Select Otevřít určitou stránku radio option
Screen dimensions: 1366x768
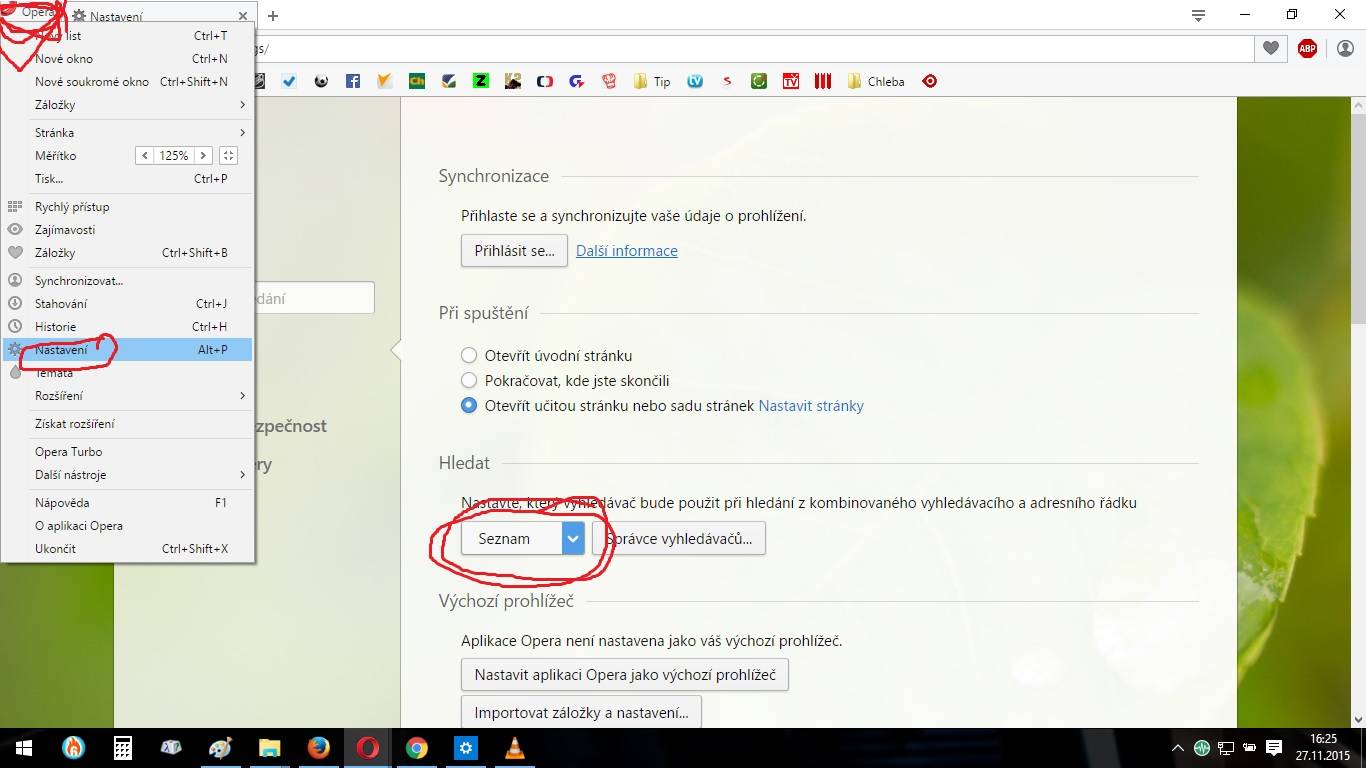point(469,405)
